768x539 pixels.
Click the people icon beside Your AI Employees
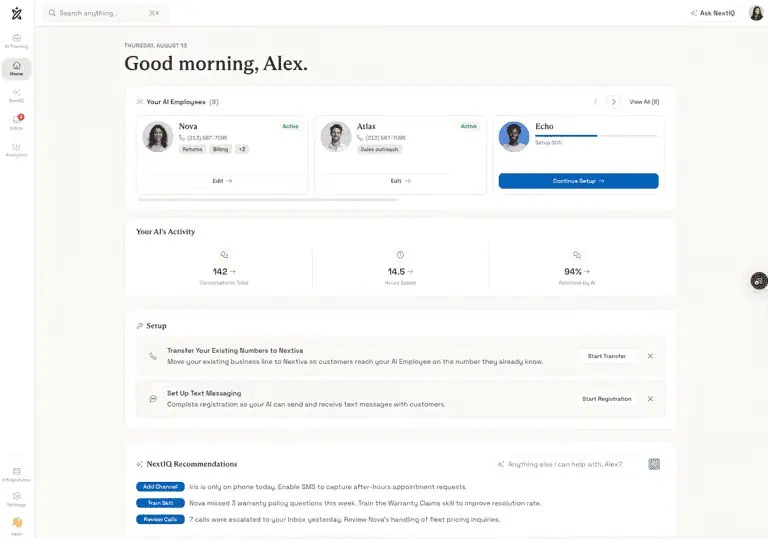pos(140,102)
